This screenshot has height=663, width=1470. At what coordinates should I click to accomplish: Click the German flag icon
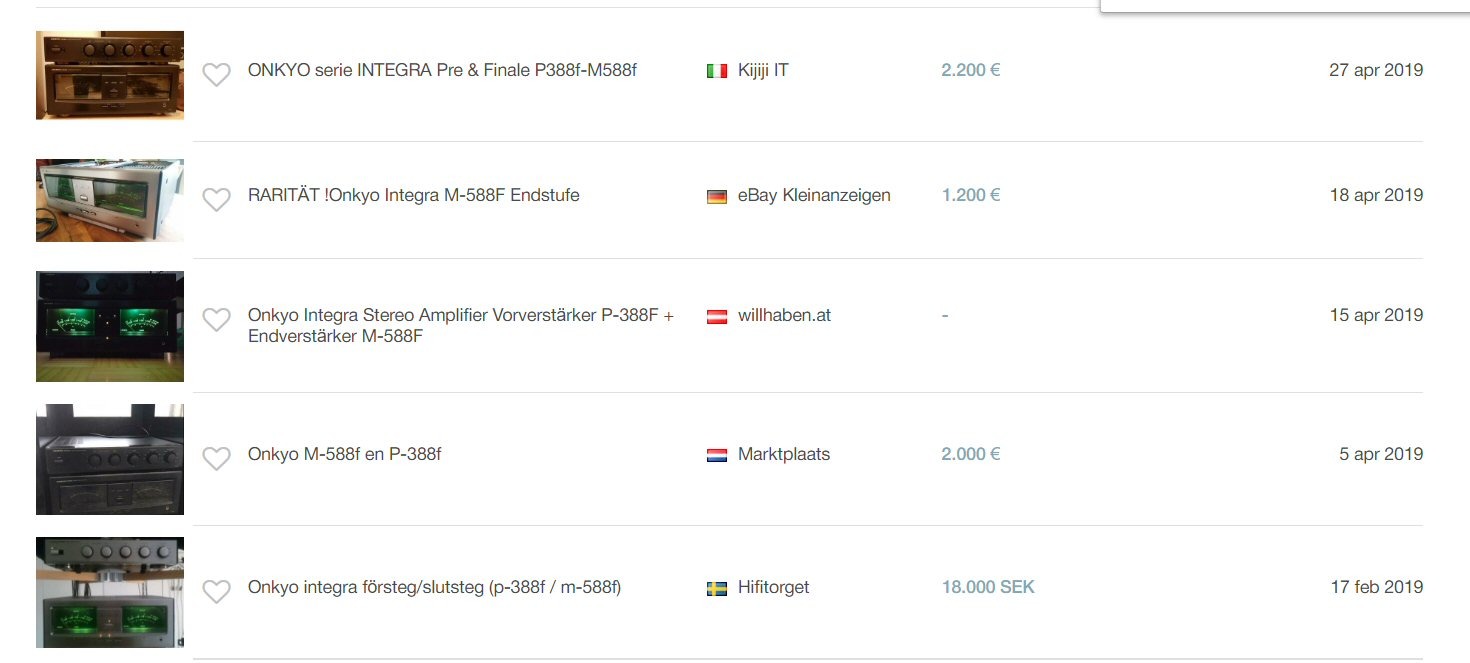tap(716, 196)
